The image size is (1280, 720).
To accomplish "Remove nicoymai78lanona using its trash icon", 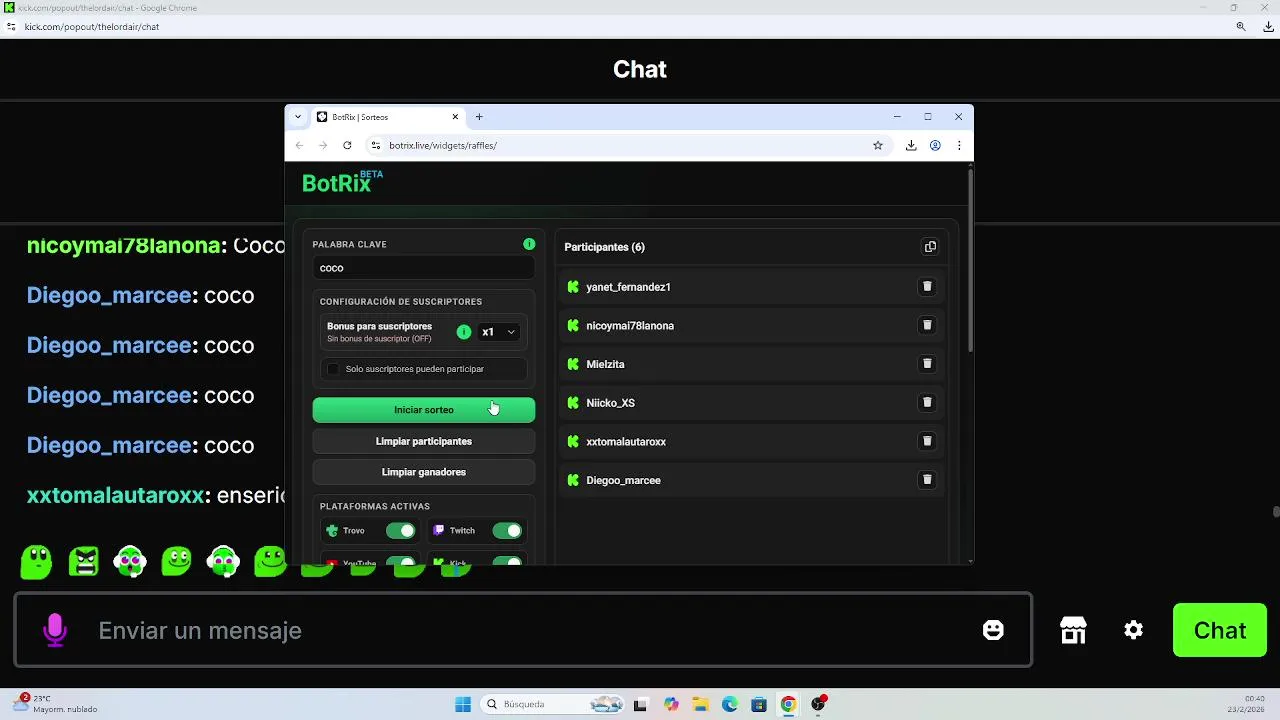I will click(x=927, y=325).
